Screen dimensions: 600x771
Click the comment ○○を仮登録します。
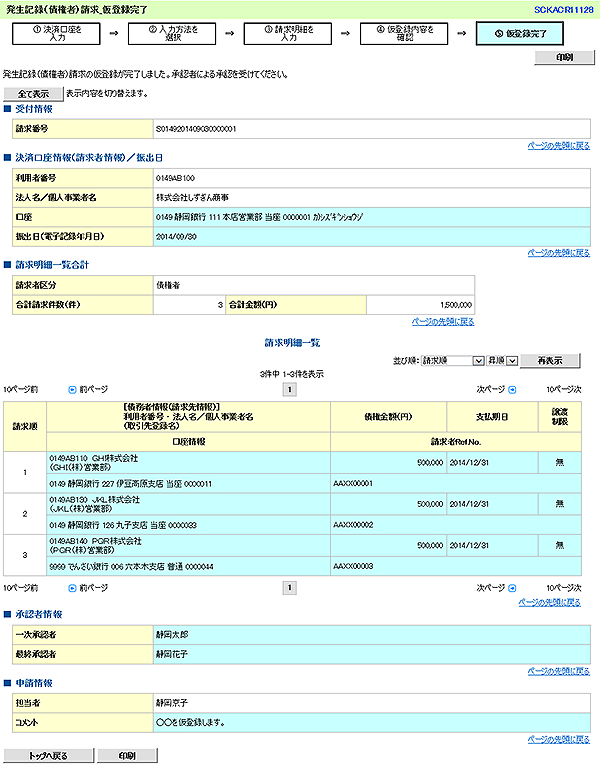pyautogui.click(x=191, y=722)
